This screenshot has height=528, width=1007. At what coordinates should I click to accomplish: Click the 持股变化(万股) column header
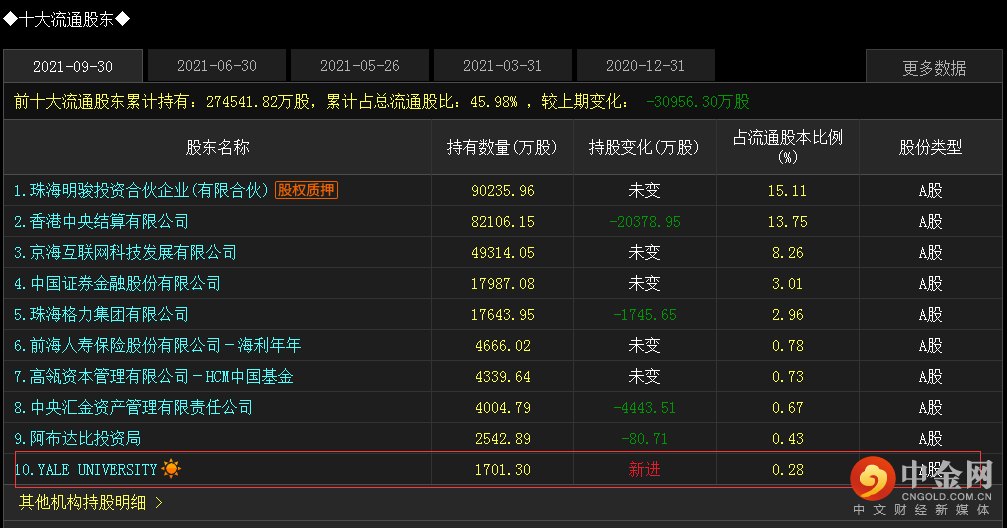click(644, 147)
